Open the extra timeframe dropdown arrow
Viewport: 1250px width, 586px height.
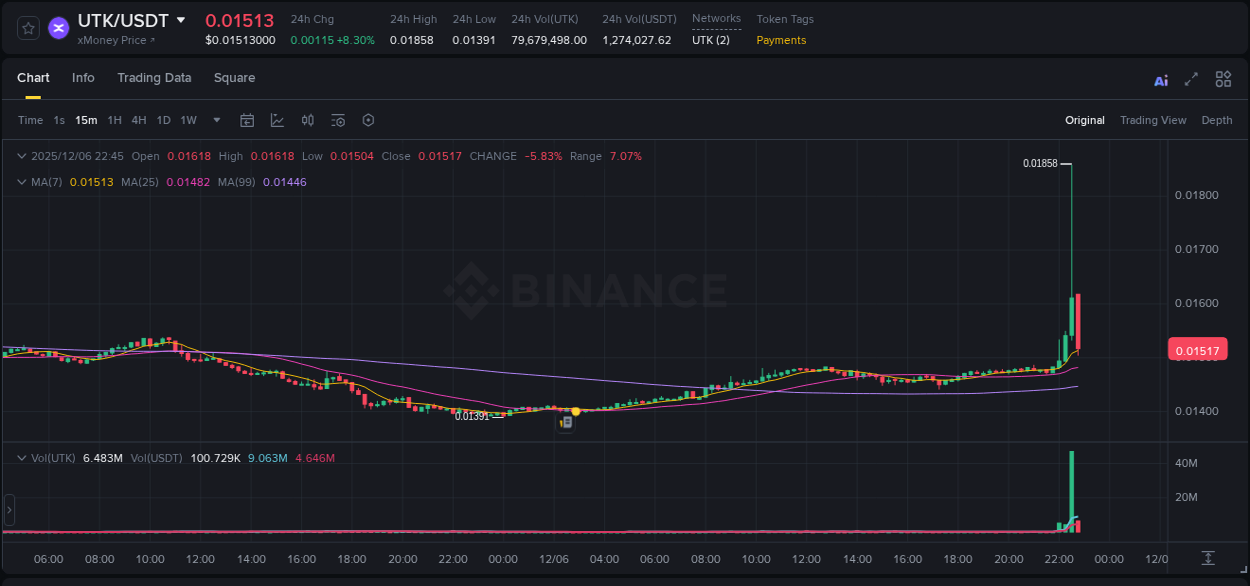tap(216, 120)
